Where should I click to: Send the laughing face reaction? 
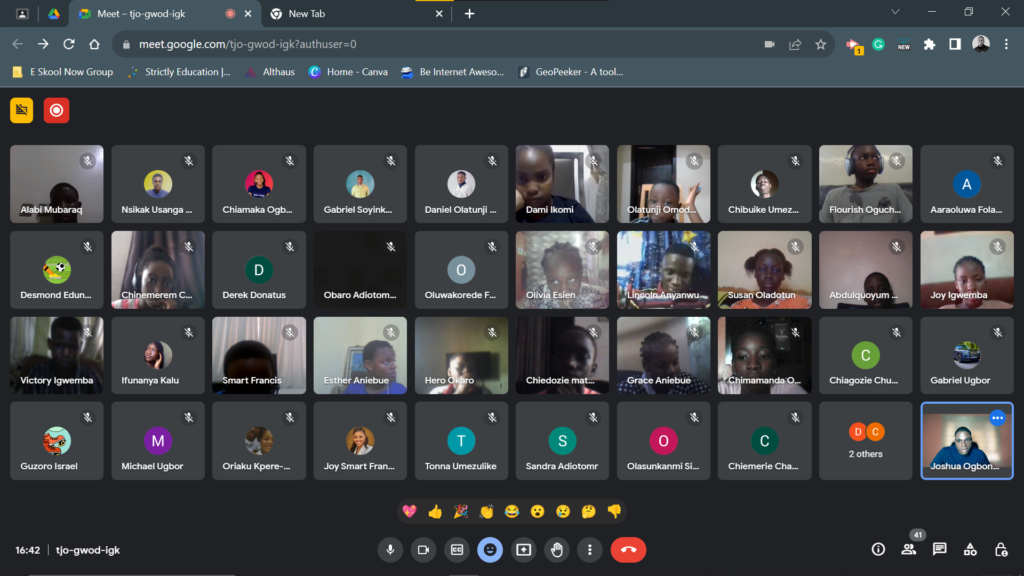[x=512, y=511]
